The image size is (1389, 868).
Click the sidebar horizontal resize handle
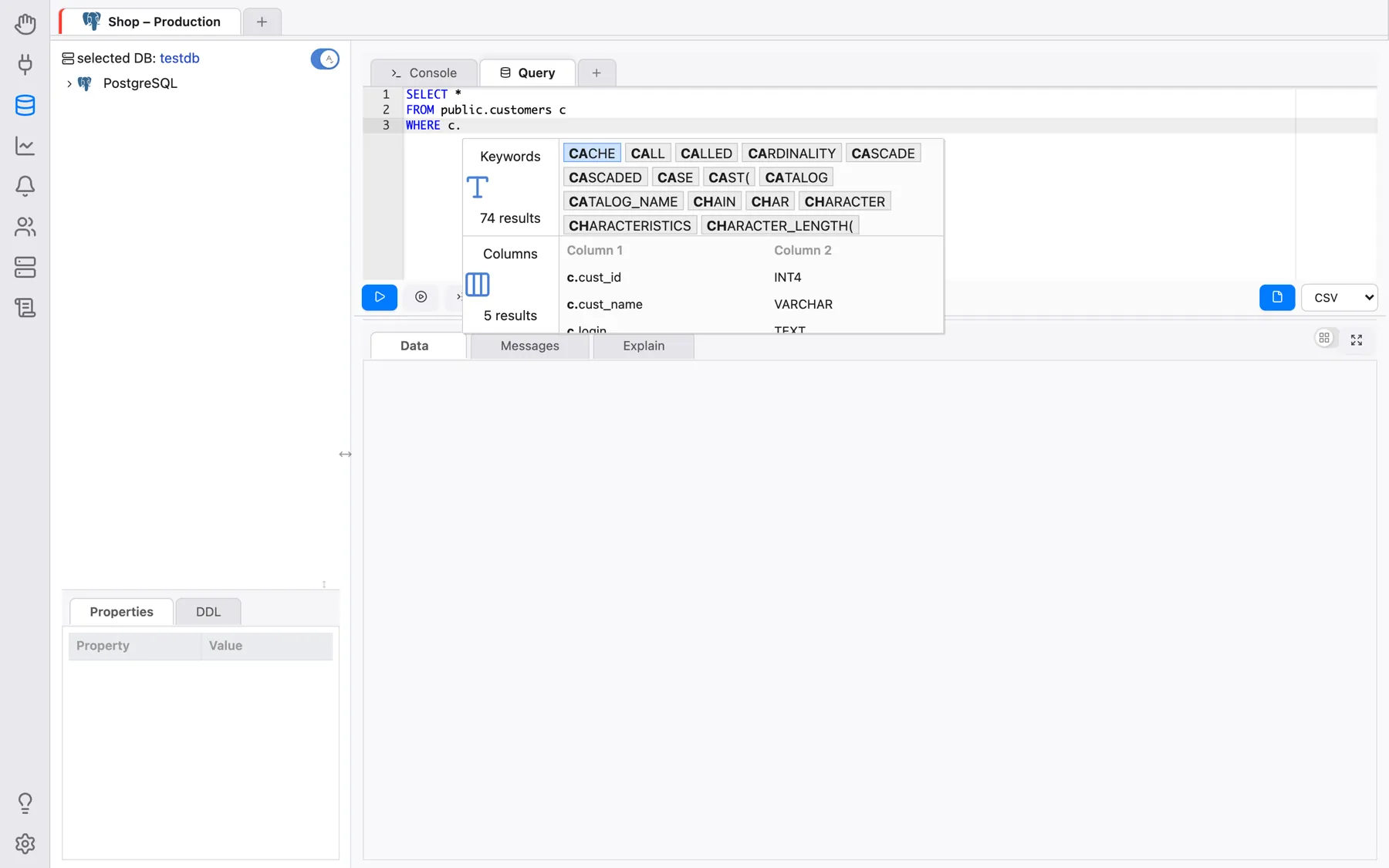point(346,454)
